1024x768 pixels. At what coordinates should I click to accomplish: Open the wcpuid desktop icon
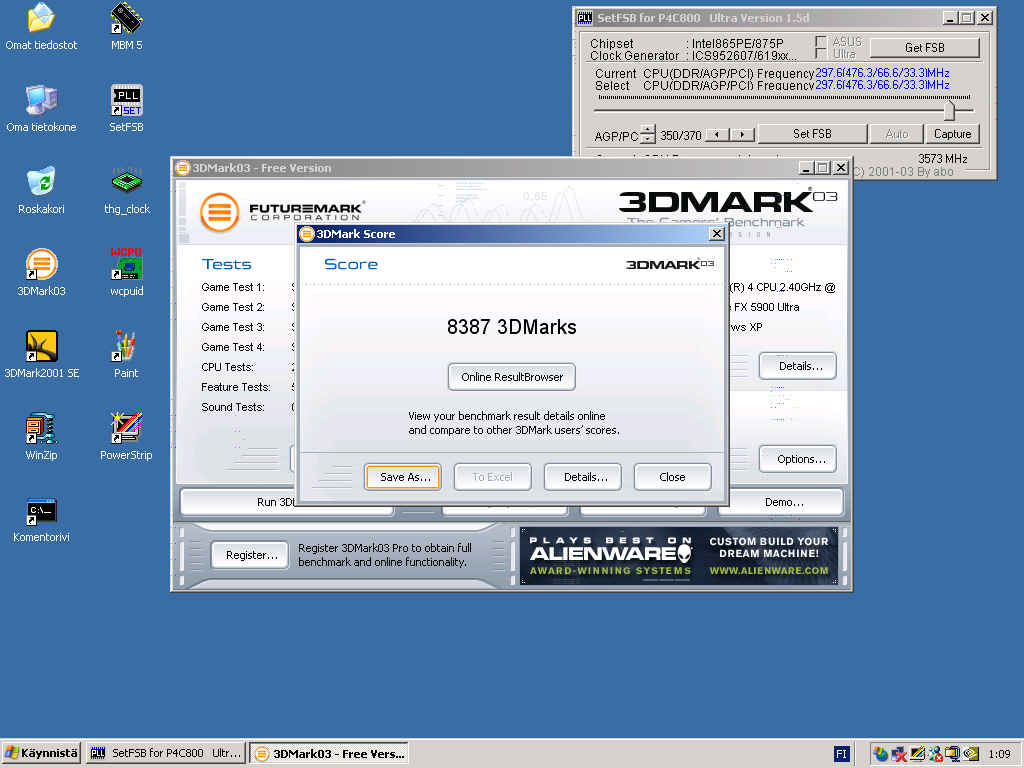(x=126, y=266)
